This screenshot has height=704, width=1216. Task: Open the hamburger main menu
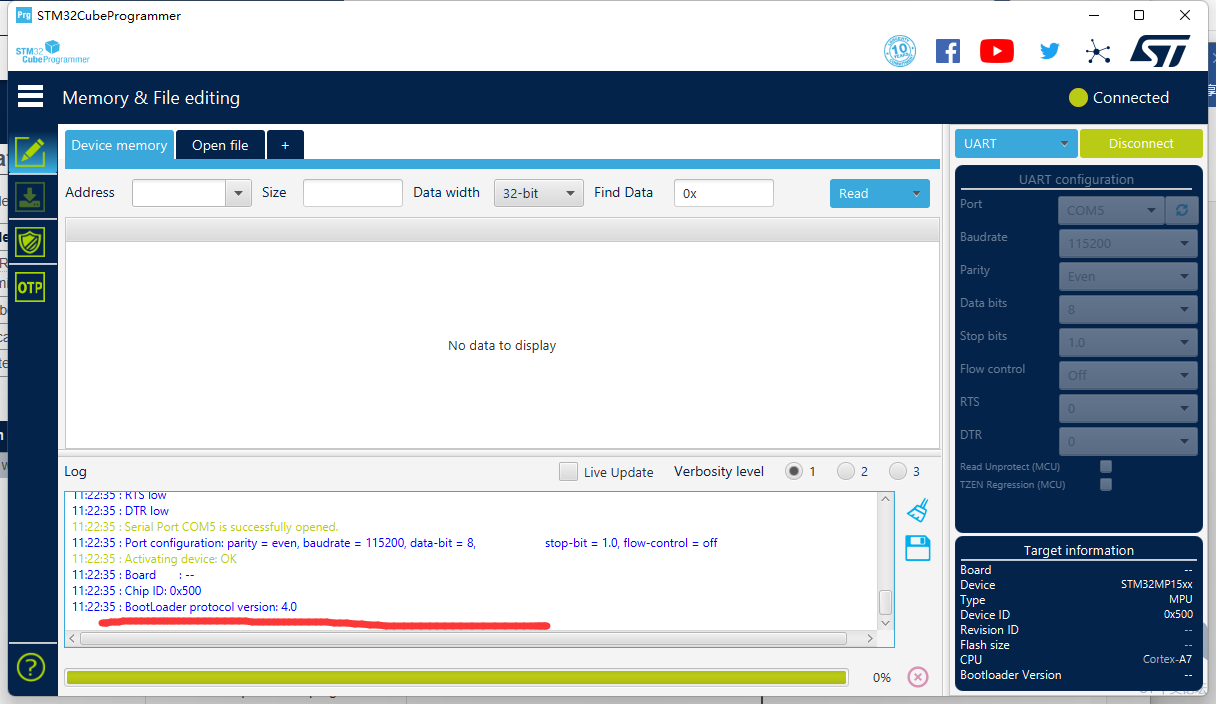click(30, 96)
